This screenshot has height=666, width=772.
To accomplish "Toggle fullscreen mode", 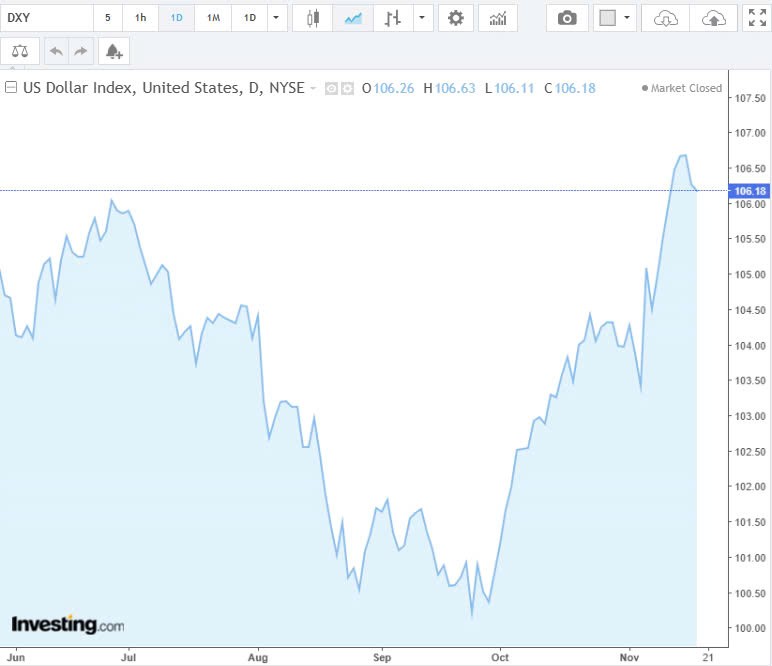I will tap(757, 18).
